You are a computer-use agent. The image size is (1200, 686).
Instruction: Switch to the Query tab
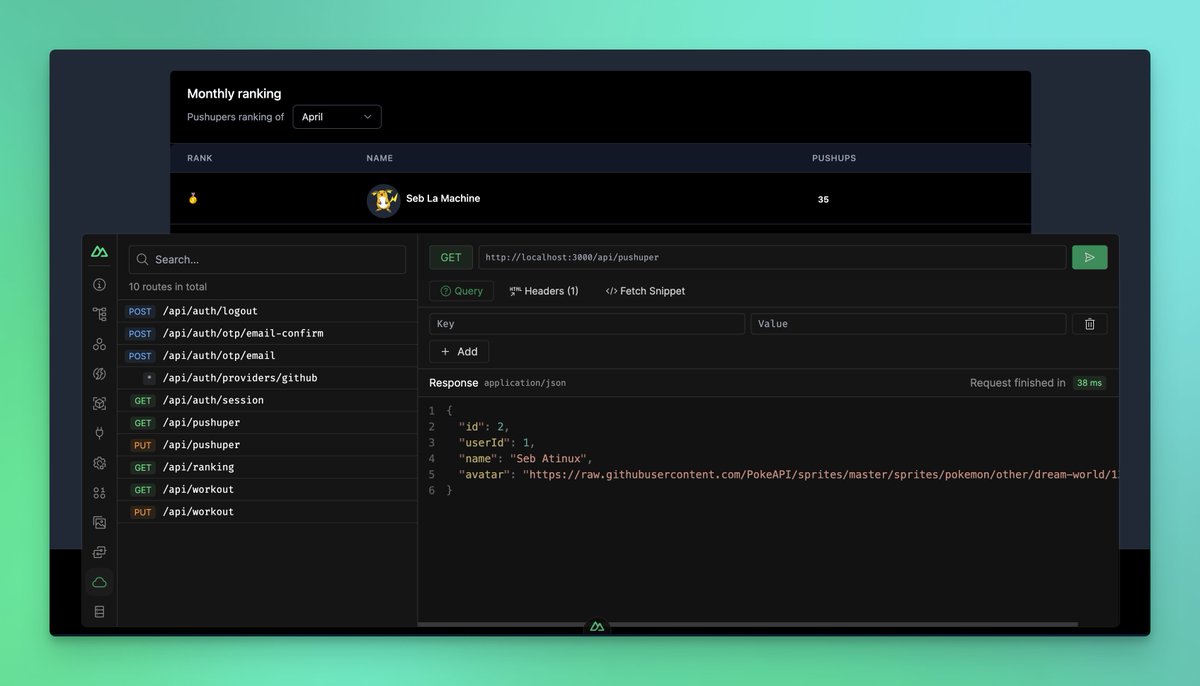pos(461,291)
